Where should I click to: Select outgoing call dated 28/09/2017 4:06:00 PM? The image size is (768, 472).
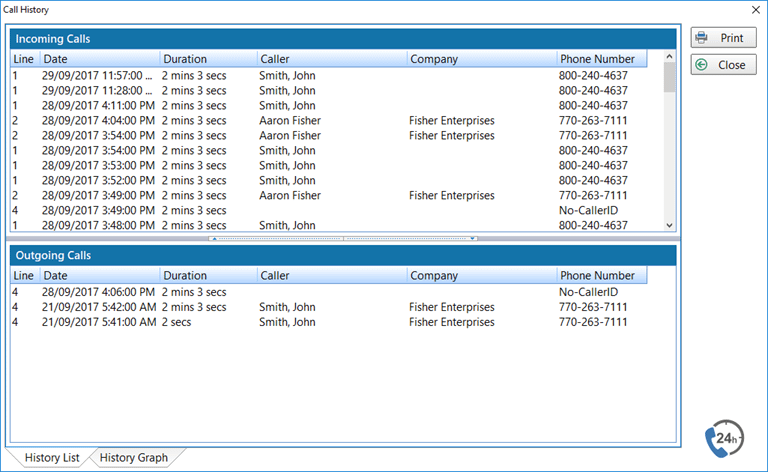329,292
